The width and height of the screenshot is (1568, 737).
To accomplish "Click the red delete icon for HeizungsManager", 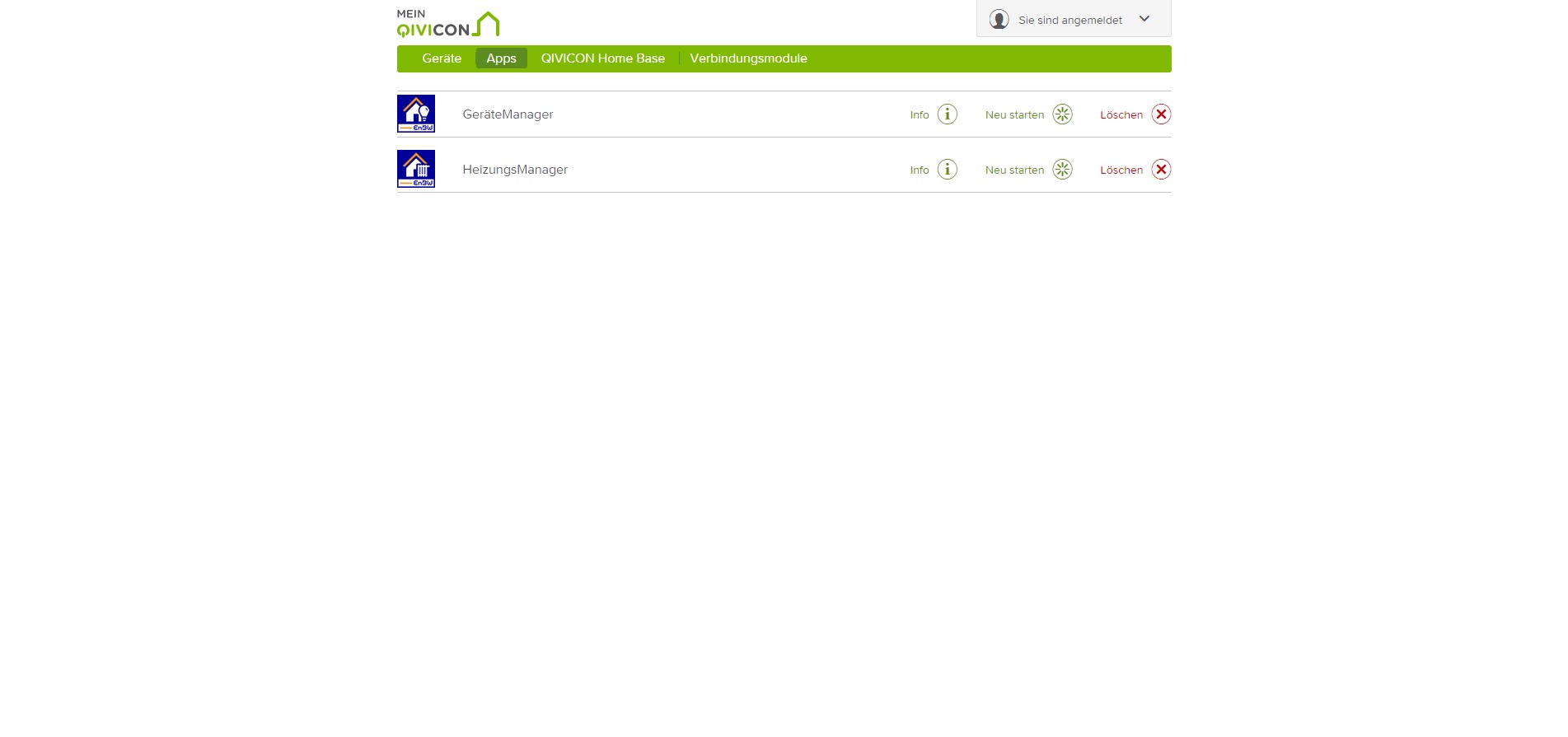I will point(1161,170).
